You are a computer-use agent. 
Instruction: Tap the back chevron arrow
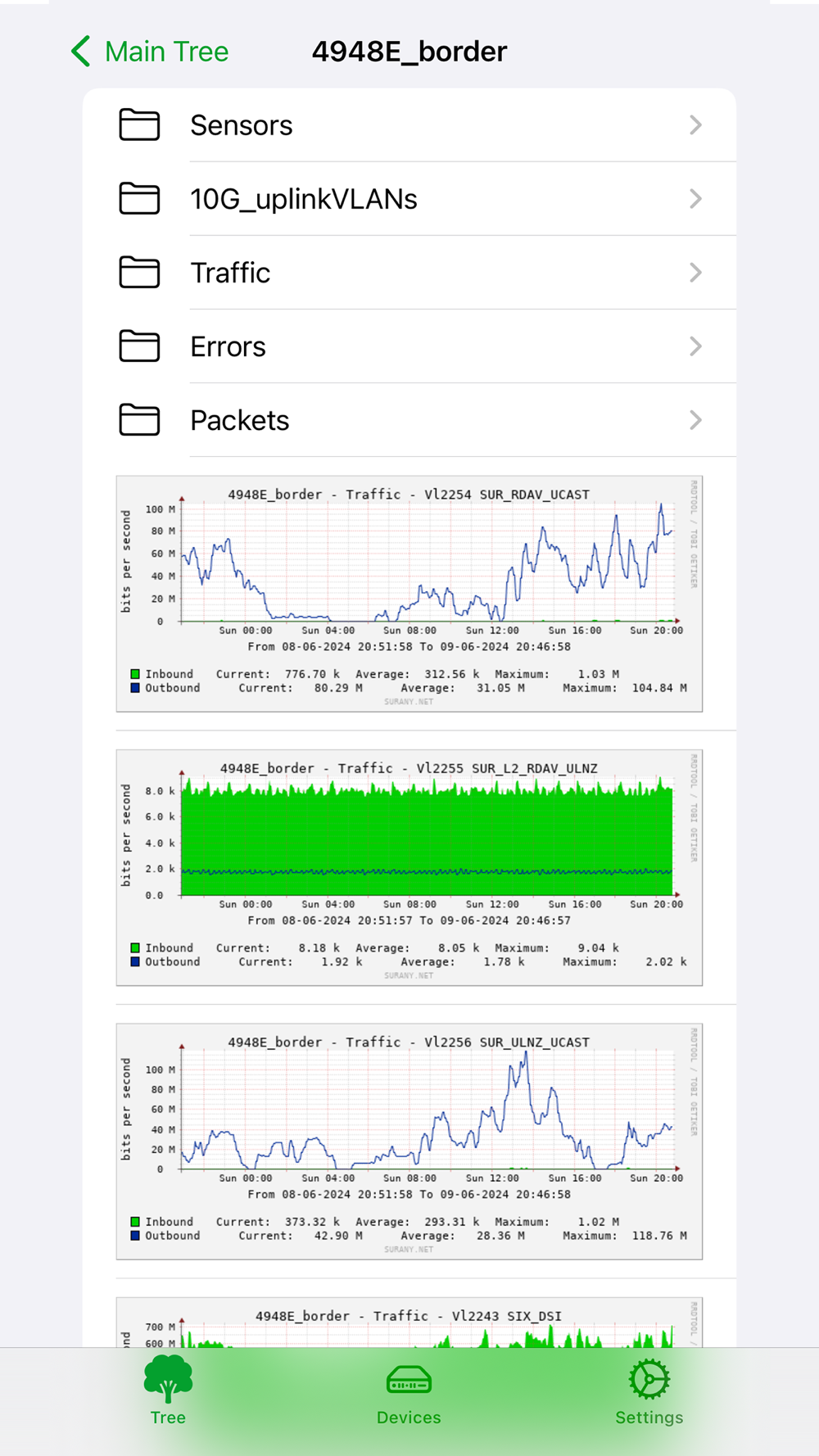(80, 52)
